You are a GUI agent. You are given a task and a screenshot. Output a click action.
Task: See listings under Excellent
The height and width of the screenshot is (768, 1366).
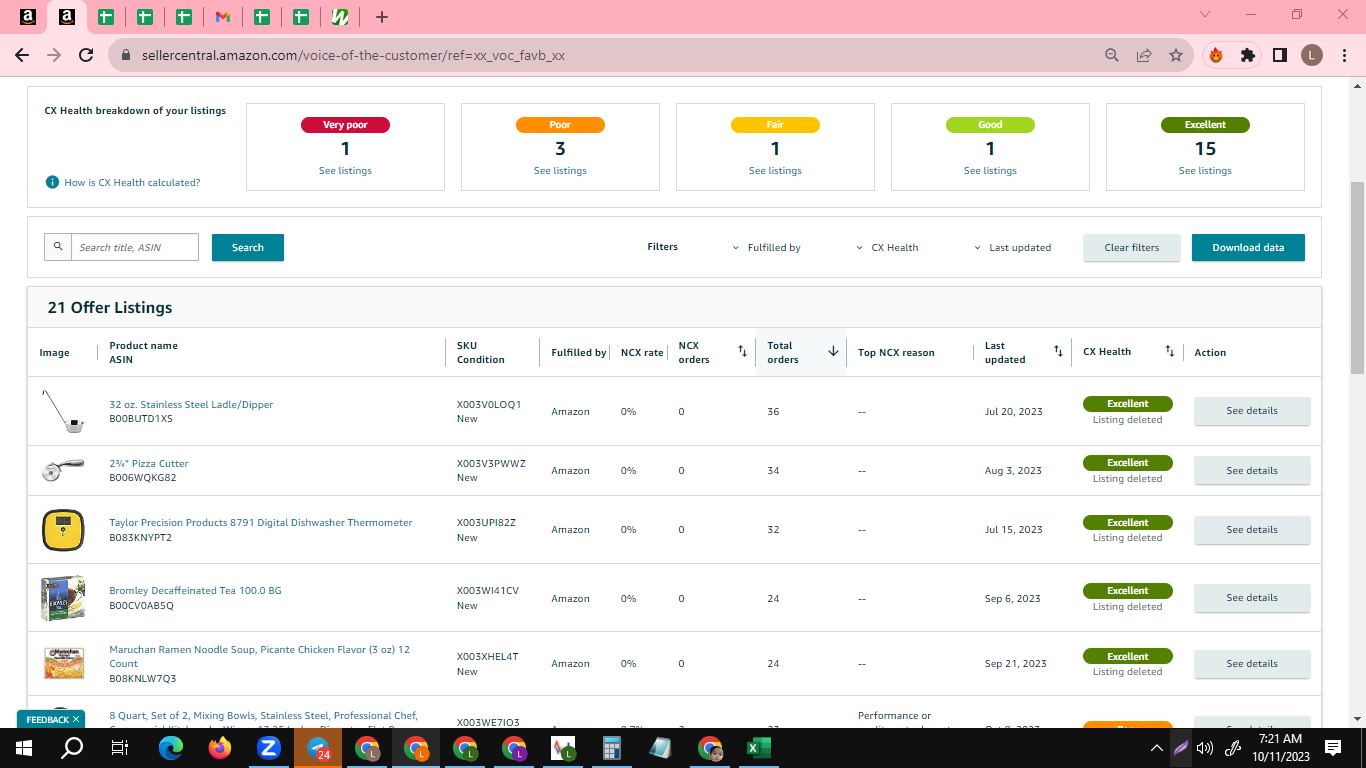[x=1205, y=171]
